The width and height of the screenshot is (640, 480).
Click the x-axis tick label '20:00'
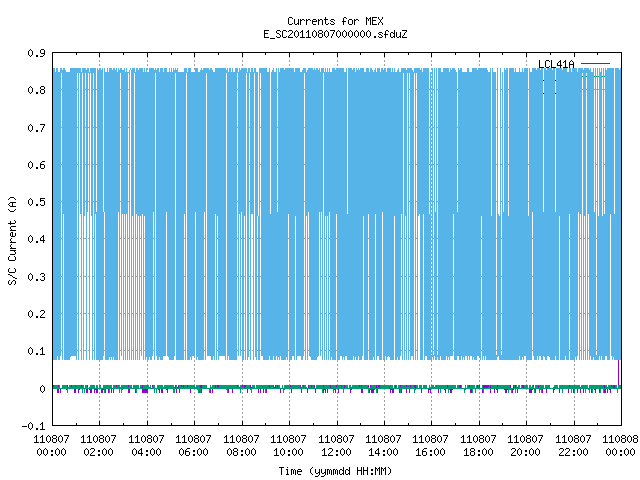tap(525, 452)
